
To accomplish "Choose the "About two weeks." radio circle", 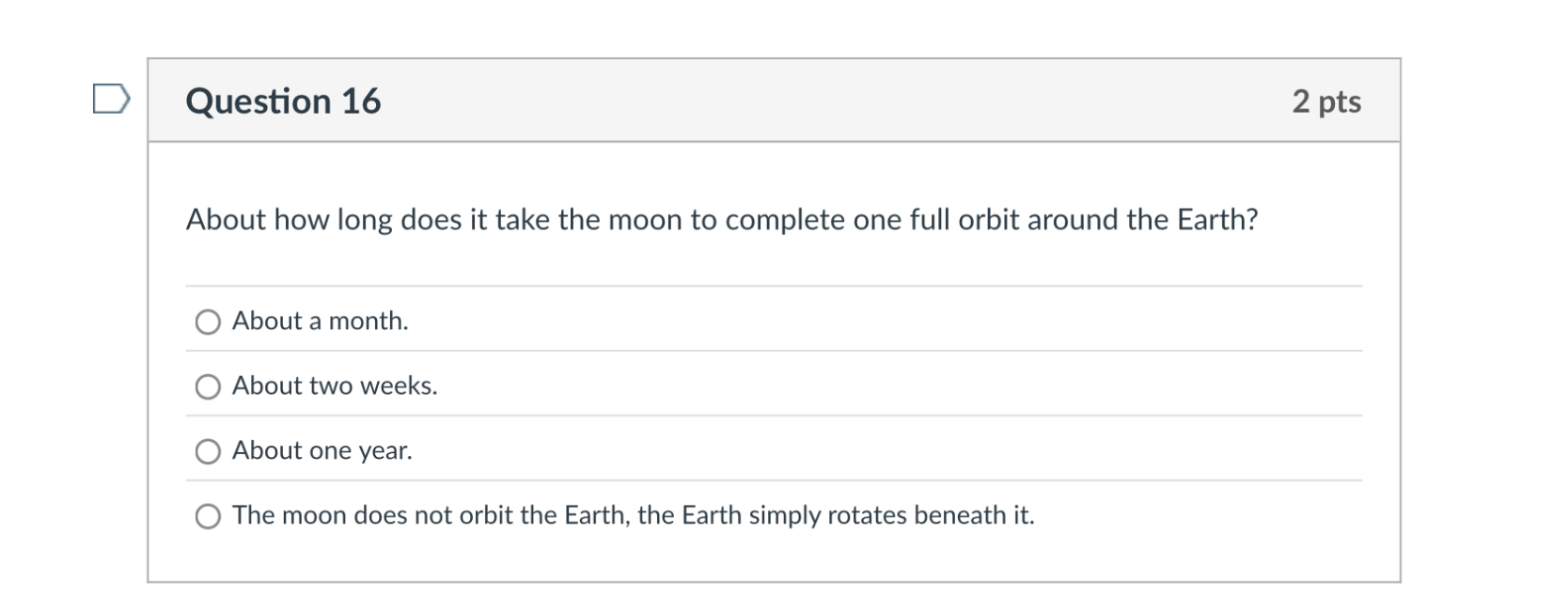I will (208, 387).
